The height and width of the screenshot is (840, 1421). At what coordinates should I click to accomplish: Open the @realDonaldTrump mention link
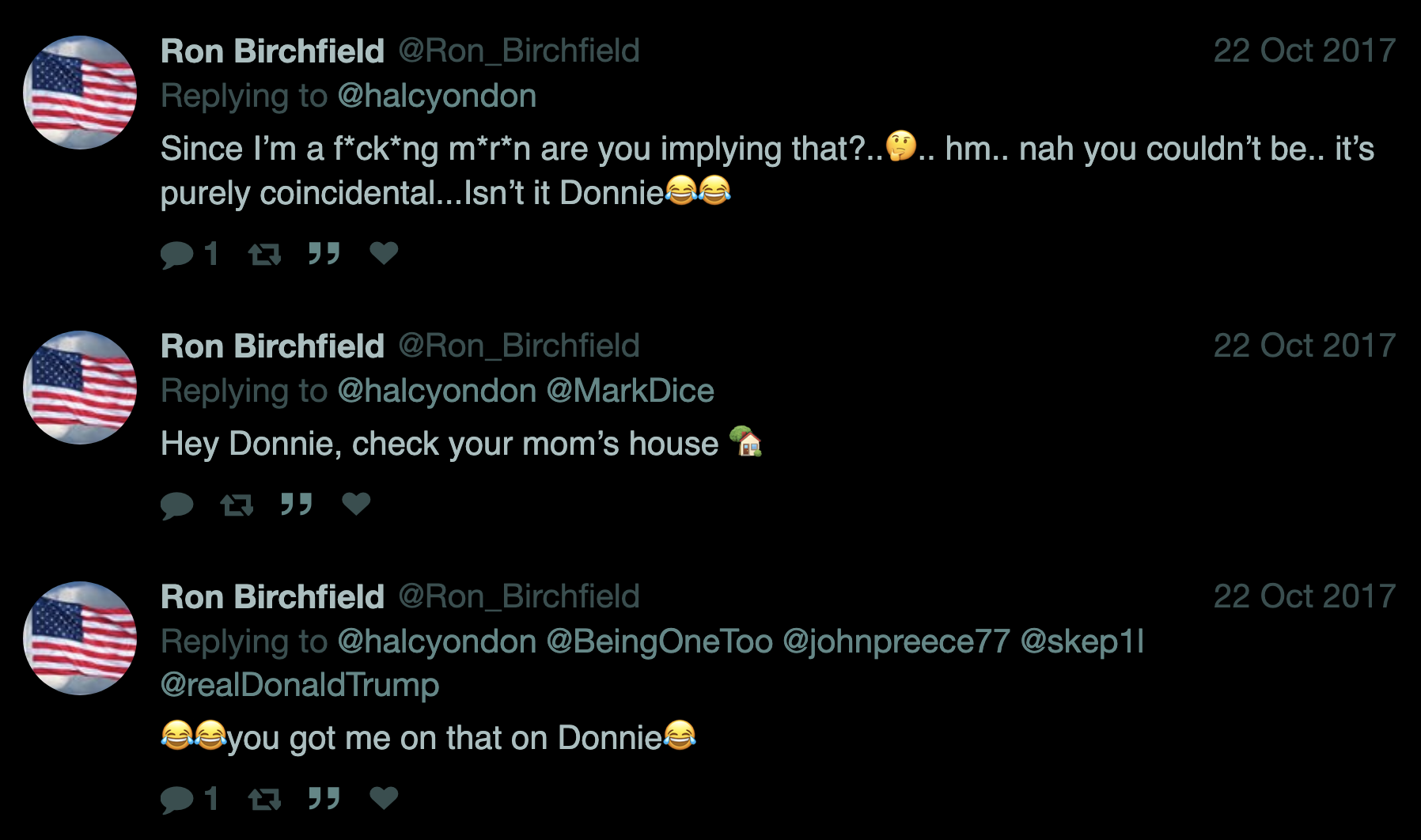coord(299,685)
